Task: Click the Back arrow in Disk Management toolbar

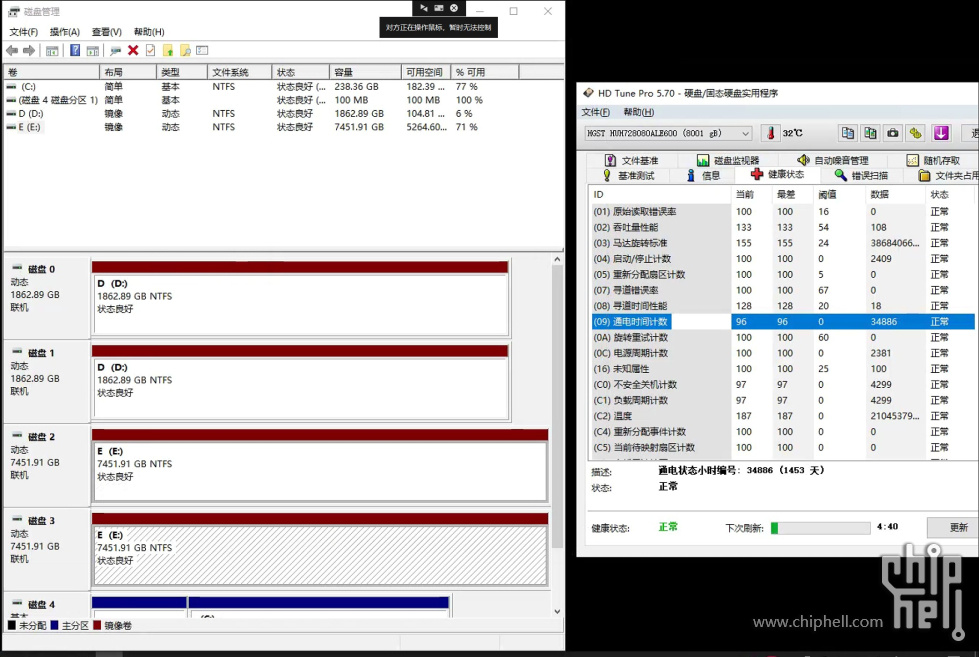Action: (x=12, y=51)
